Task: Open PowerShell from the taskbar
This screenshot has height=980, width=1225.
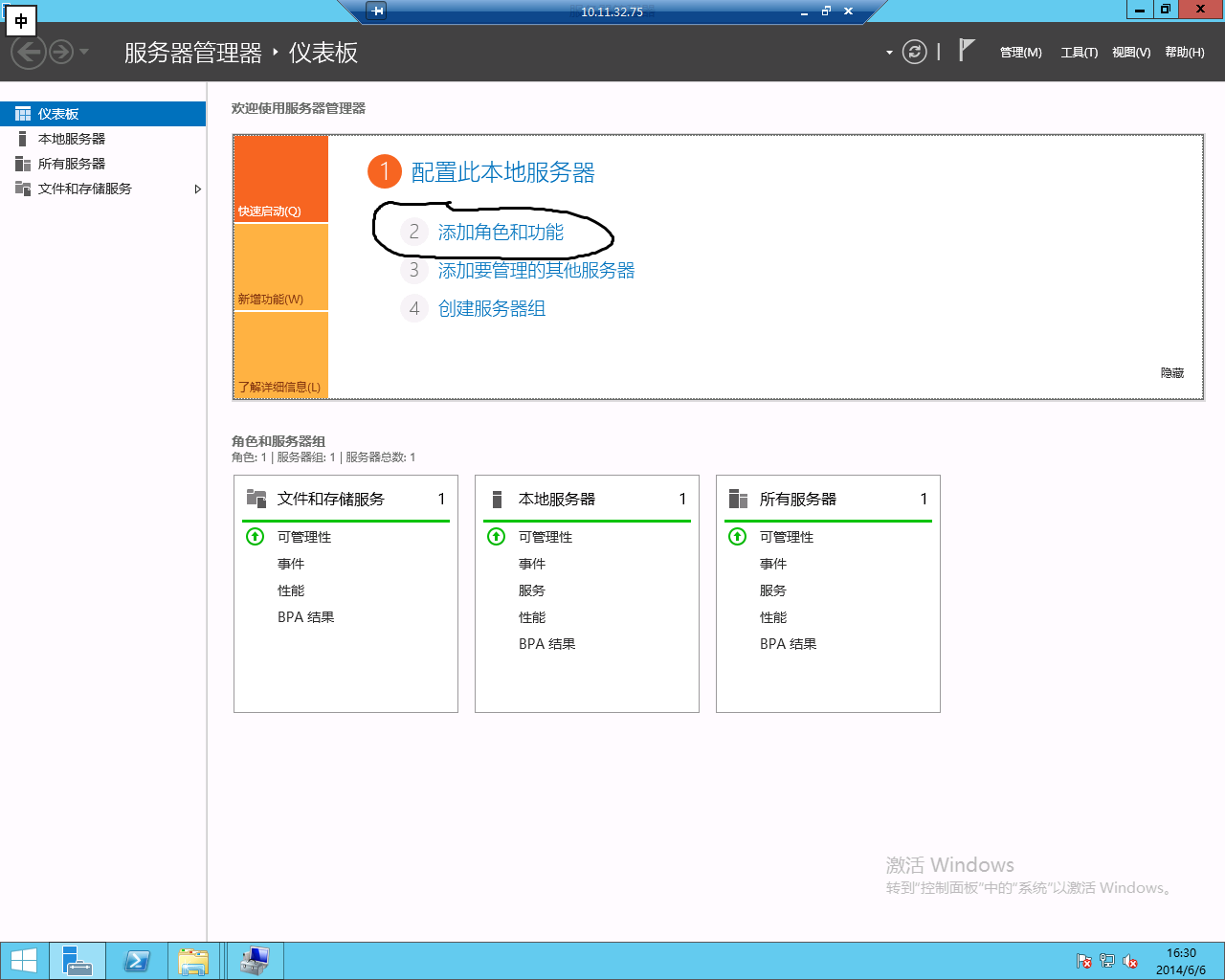Action: click(137, 961)
